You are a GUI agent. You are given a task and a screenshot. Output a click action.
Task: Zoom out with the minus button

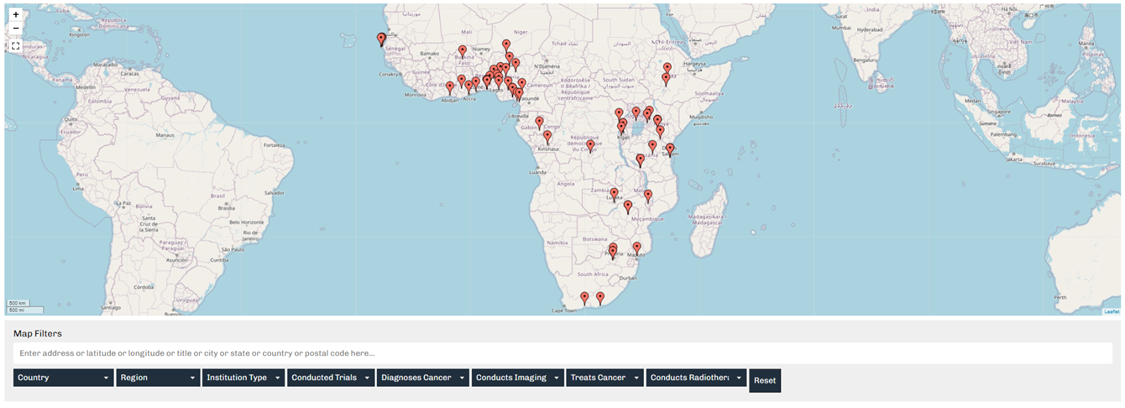click(x=15, y=29)
